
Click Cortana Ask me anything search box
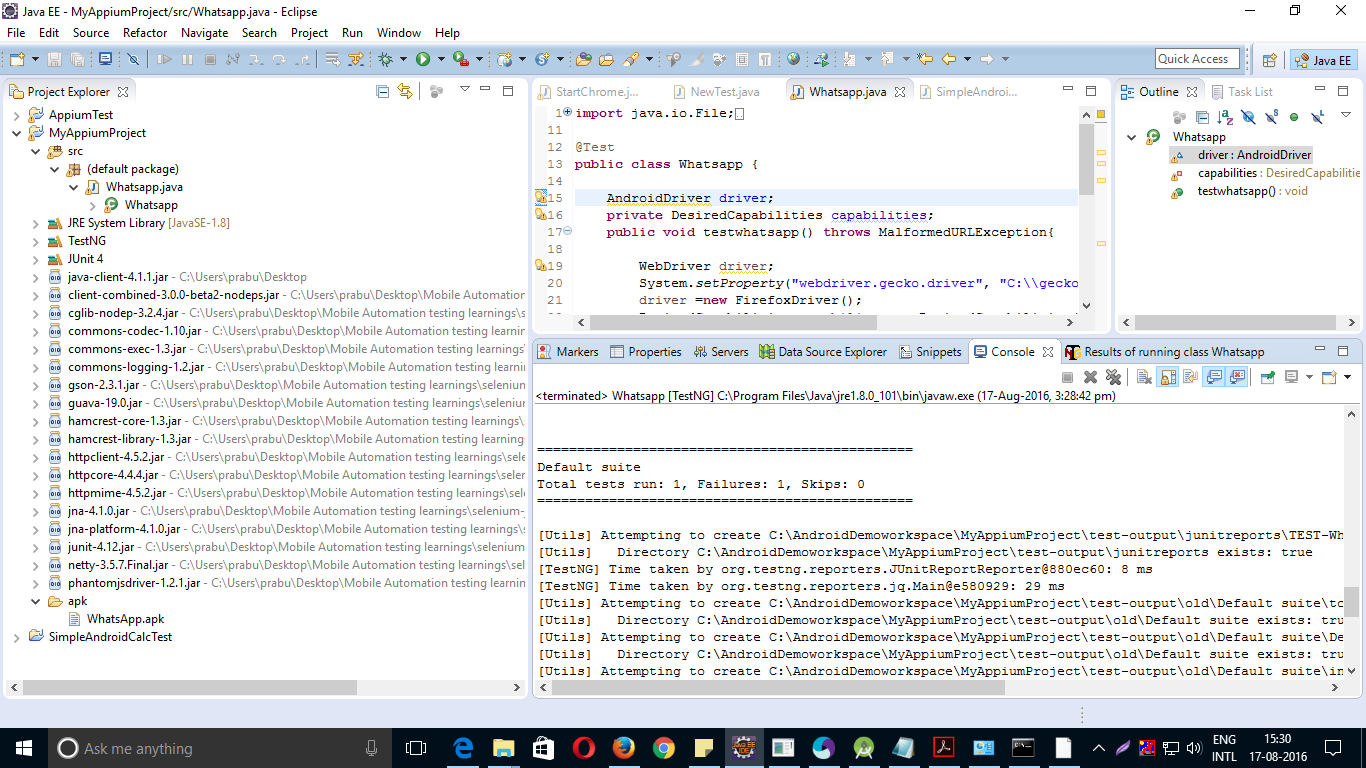[220, 748]
